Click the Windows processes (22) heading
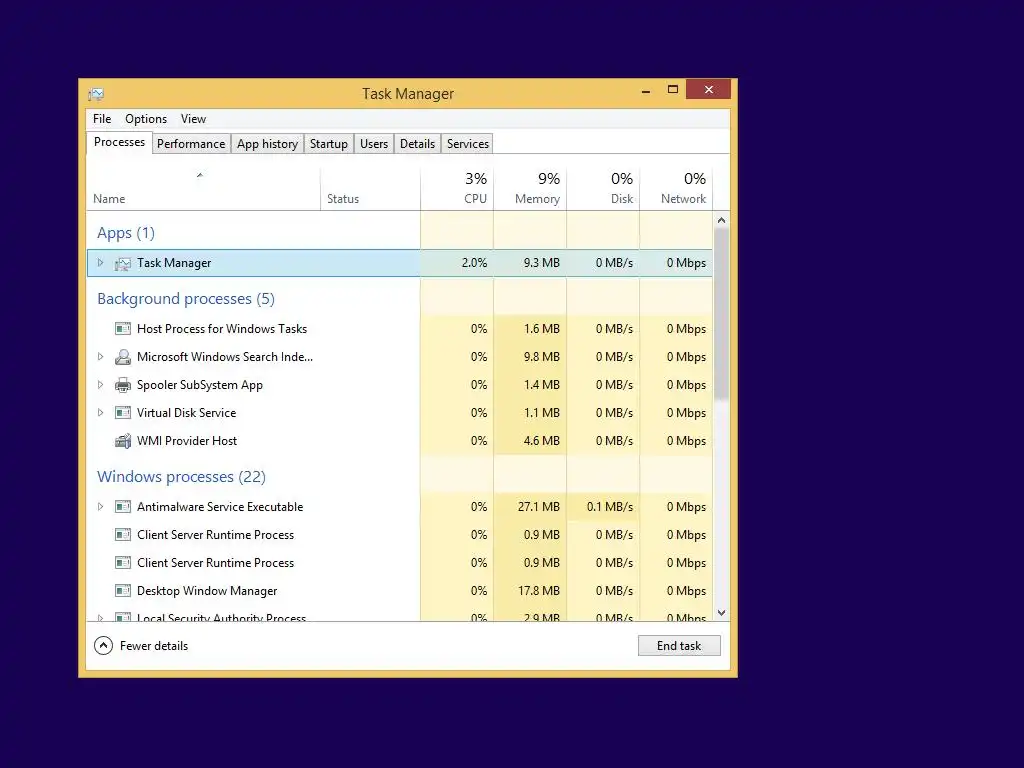 click(x=181, y=476)
